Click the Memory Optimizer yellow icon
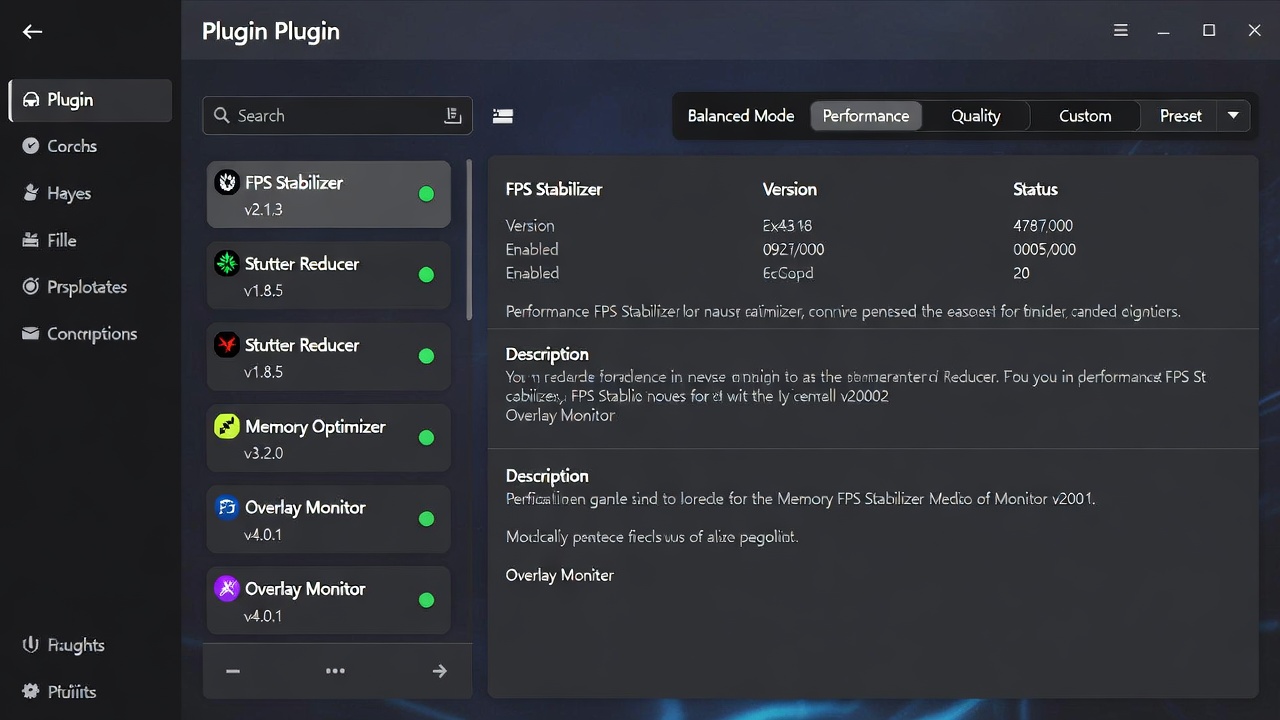1280x720 pixels. 227,426
